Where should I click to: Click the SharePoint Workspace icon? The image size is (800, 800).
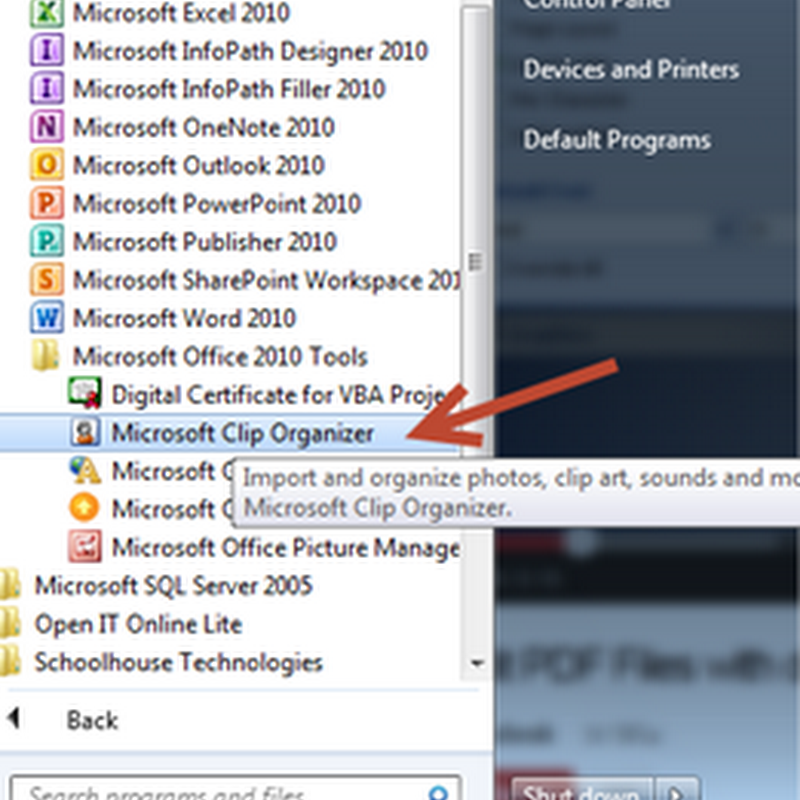pyautogui.click(x=46, y=279)
